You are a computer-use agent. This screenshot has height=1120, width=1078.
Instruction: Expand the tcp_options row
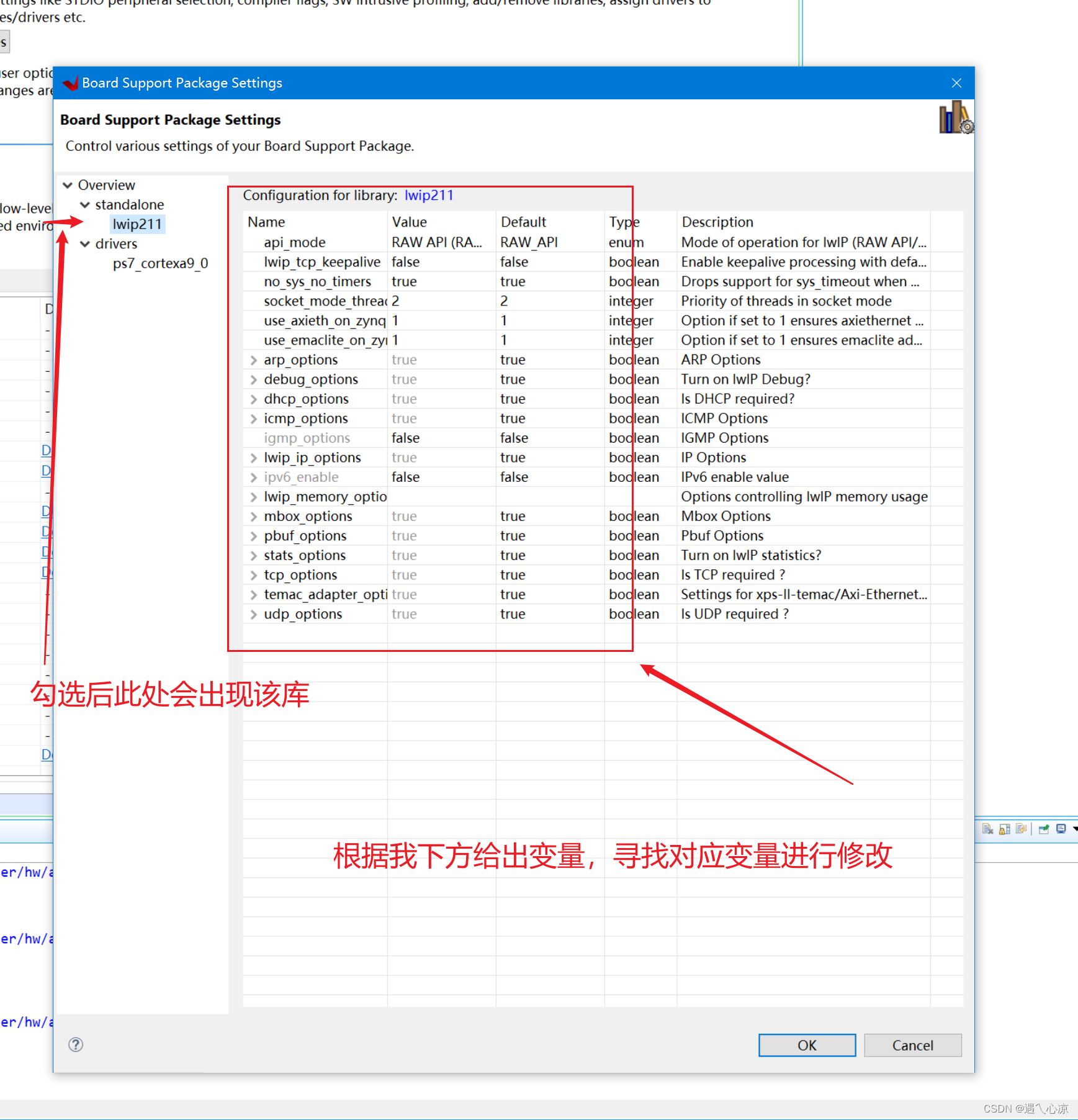tap(253, 575)
